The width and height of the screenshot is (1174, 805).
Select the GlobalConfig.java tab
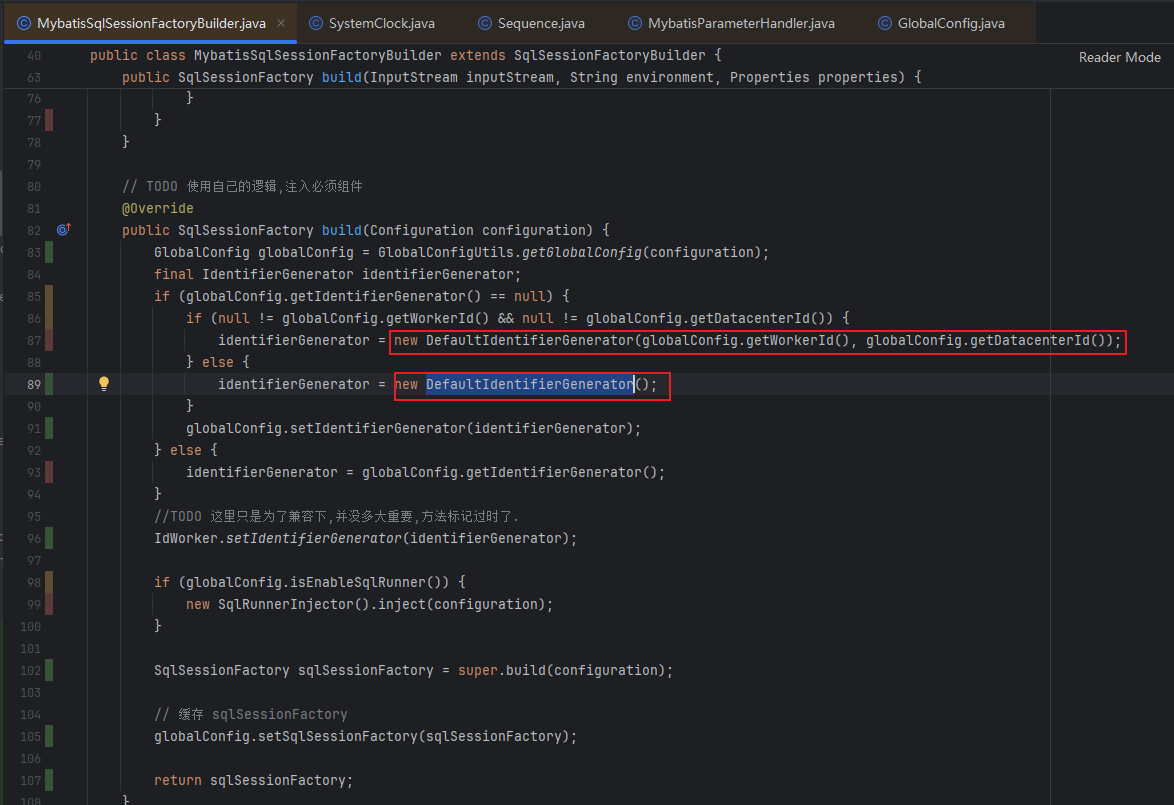[x=950, y=23]
